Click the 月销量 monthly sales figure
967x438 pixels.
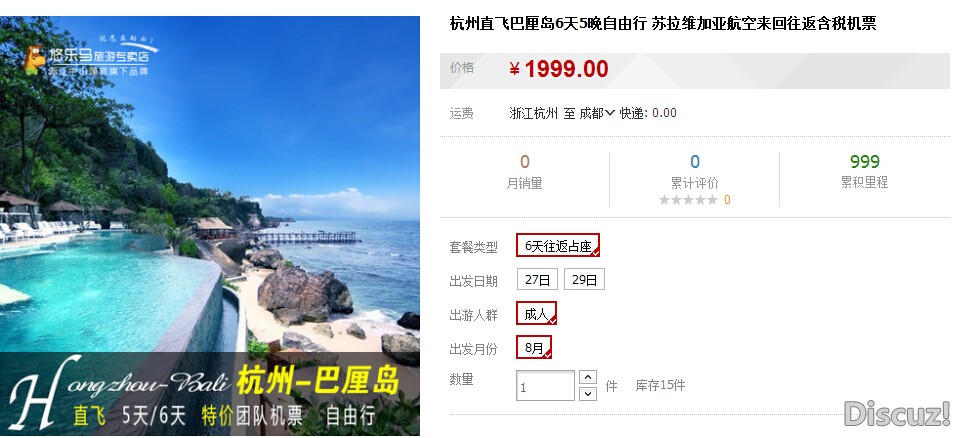pyautogui.click(x=525, y=162)
